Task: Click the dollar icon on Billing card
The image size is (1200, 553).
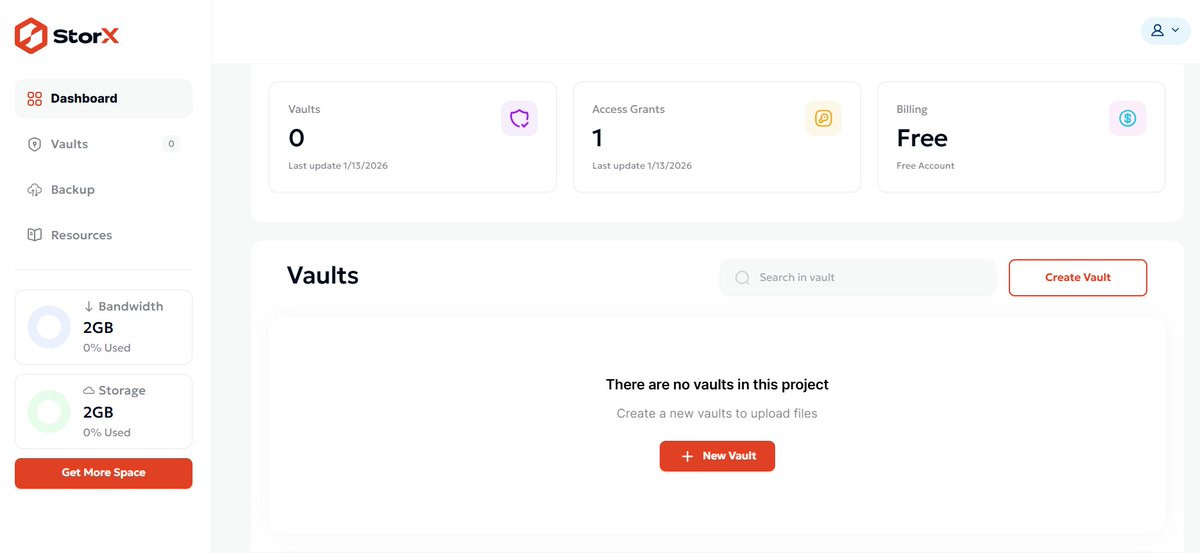Action: [x=1127, y=119]
